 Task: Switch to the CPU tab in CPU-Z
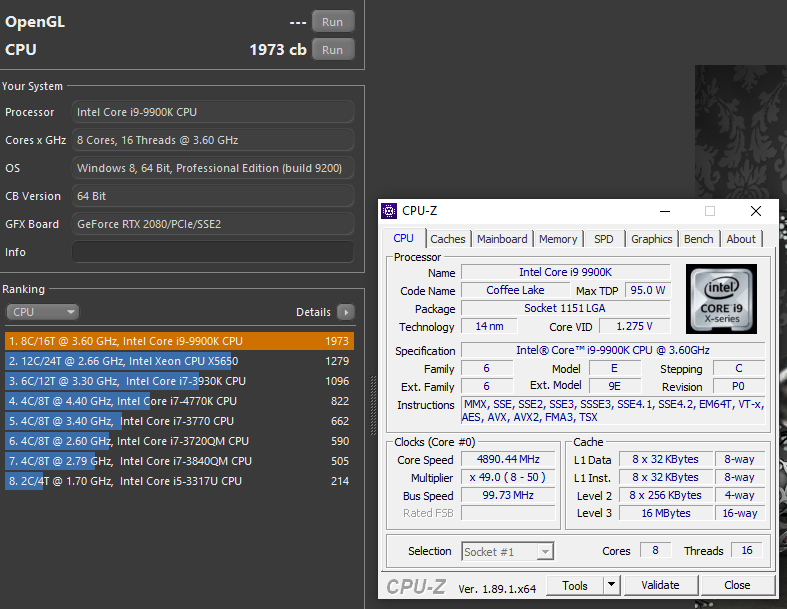[404, 238]
